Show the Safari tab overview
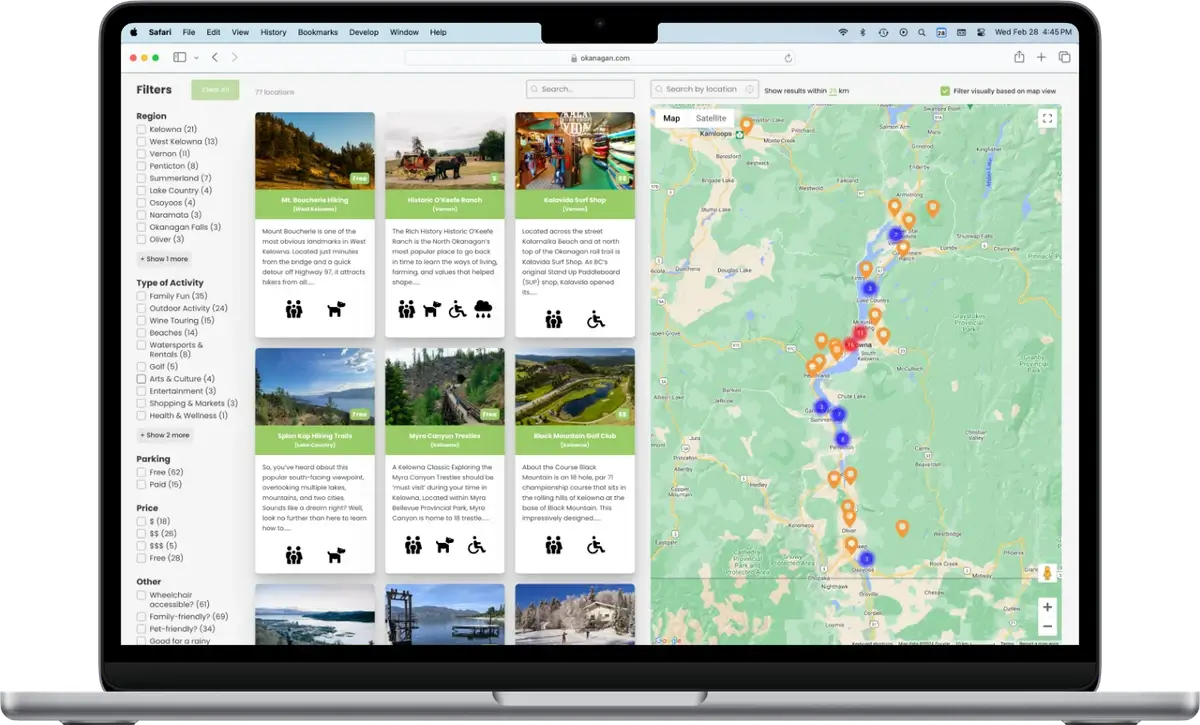1200x725 pixels. tap(1064, 58)
